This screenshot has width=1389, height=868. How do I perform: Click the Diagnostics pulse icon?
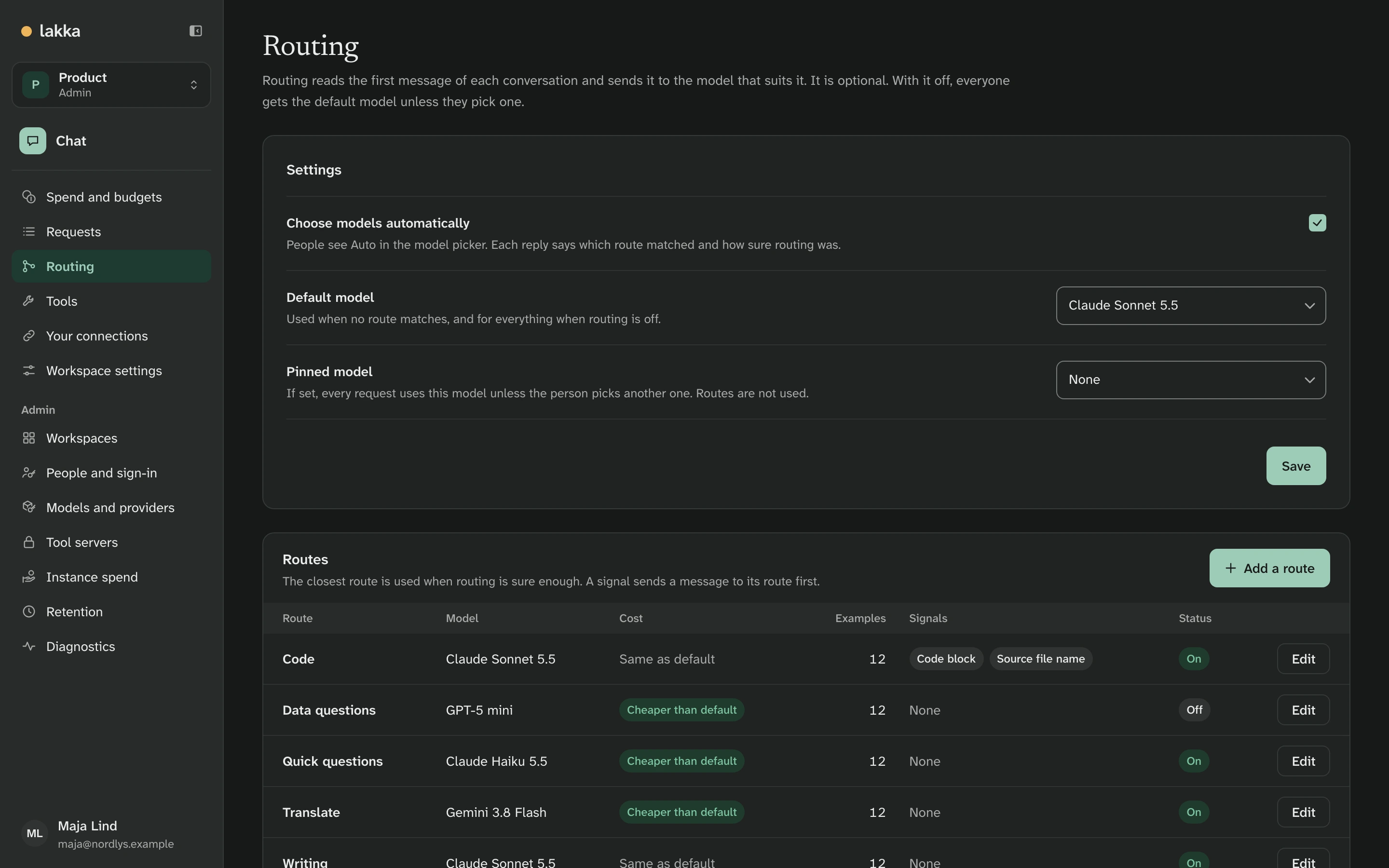click(29, 646)
